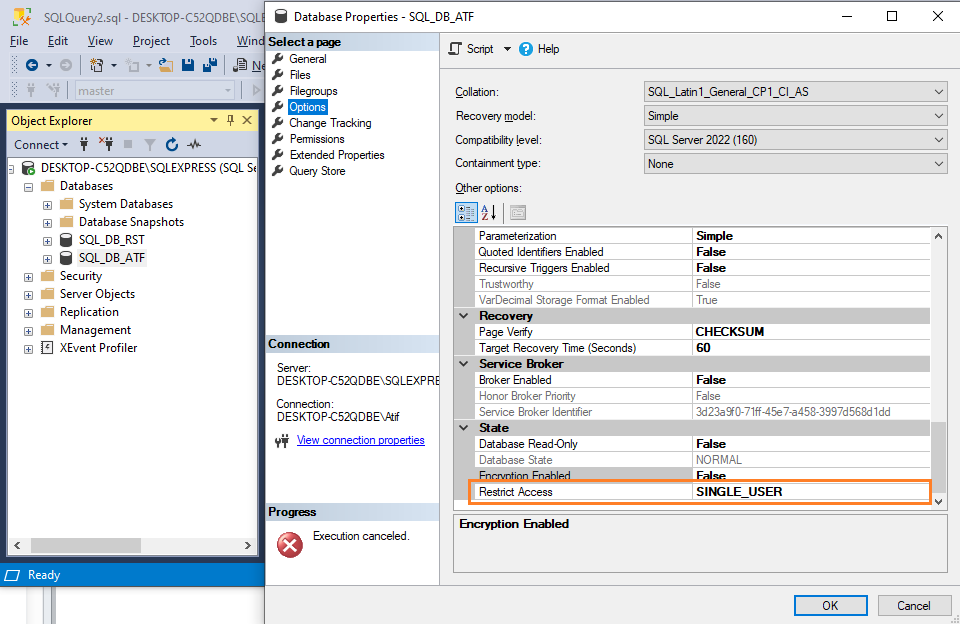960x624 pixels.
Task: Click the Open File folder icon
Action: (x=166, y=65)
